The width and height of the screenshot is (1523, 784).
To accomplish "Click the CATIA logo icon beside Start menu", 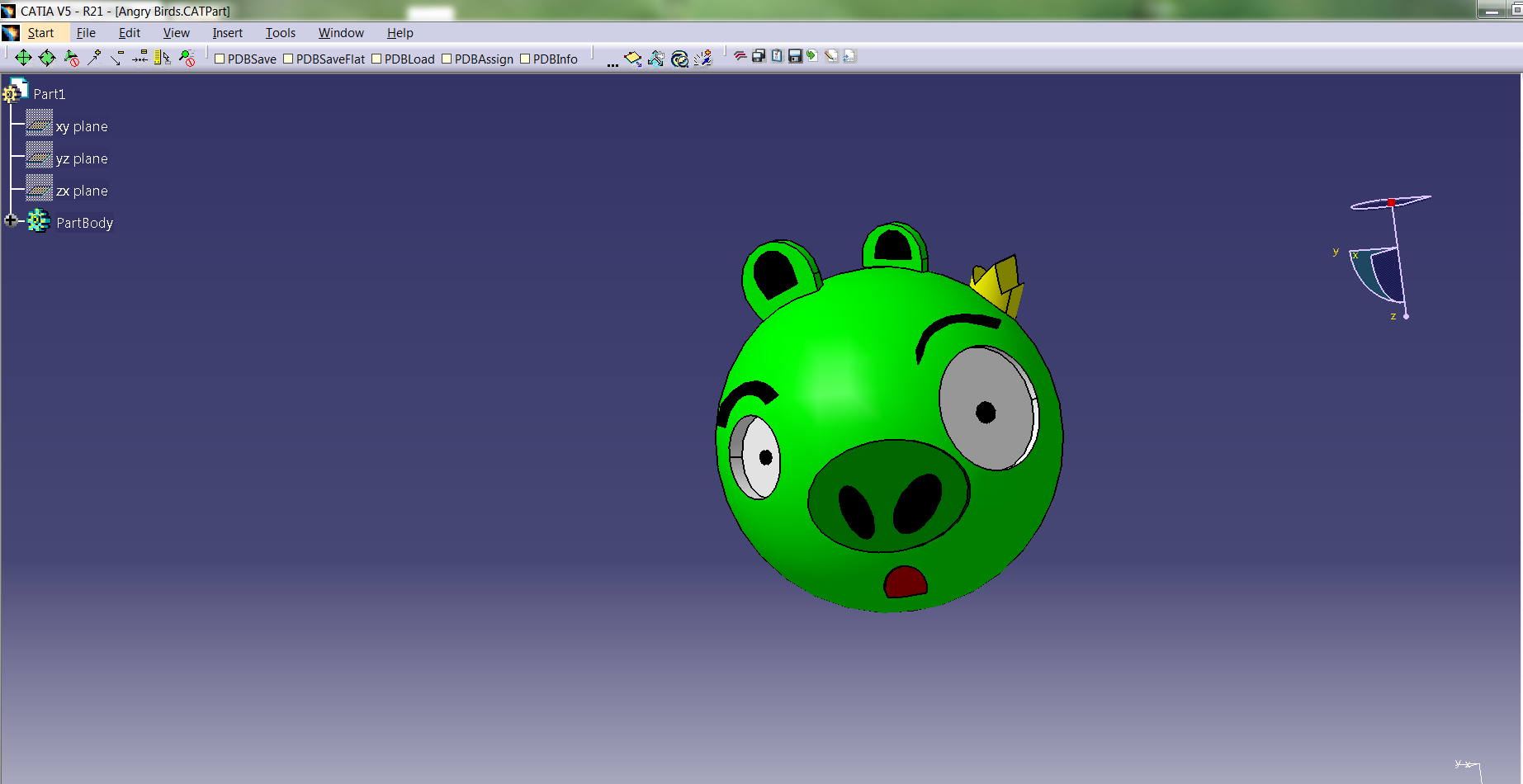I will pos(11,33).
